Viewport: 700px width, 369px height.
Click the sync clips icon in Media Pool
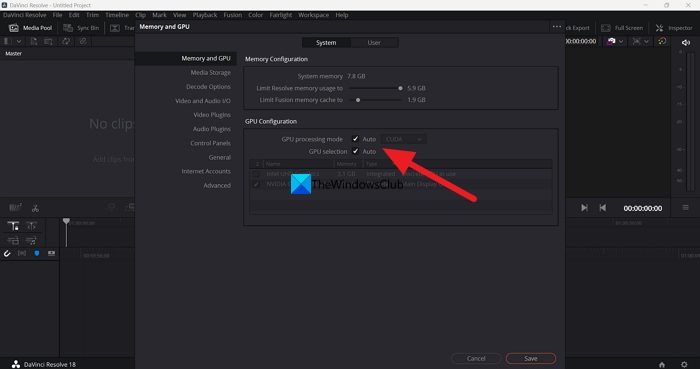[66, 41]
